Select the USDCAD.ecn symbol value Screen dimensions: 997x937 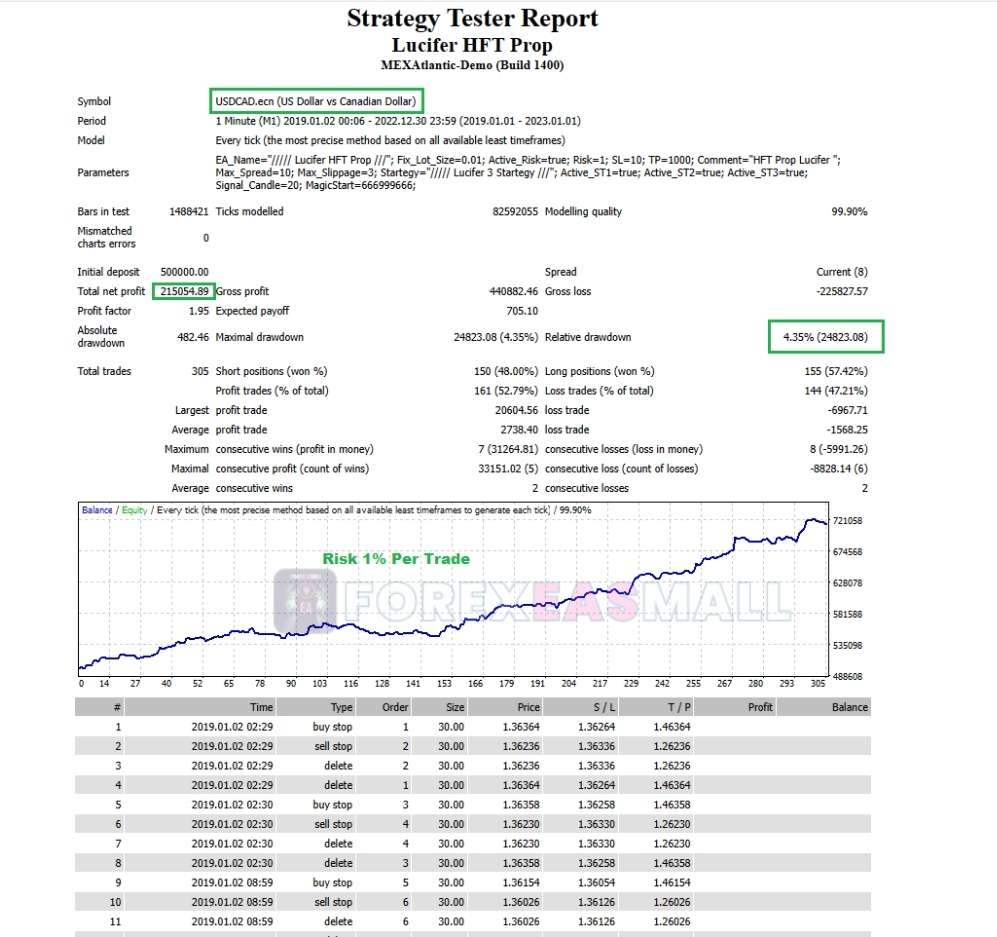point(315,101)
